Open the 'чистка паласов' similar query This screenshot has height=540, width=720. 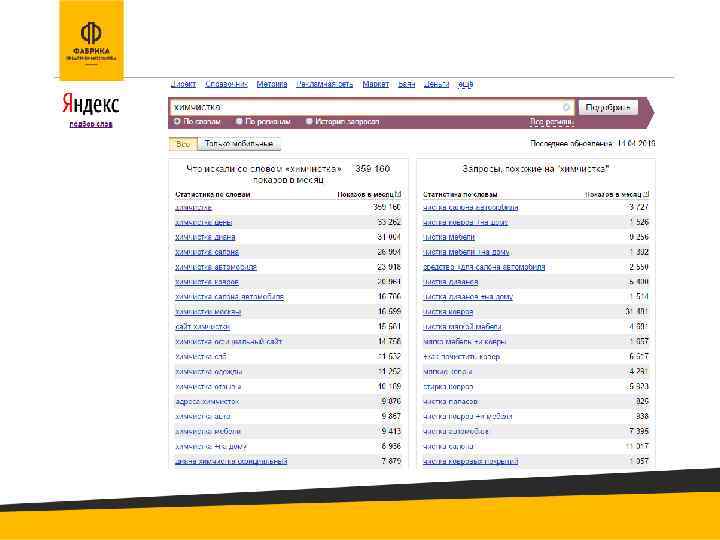tap(450, 401)
